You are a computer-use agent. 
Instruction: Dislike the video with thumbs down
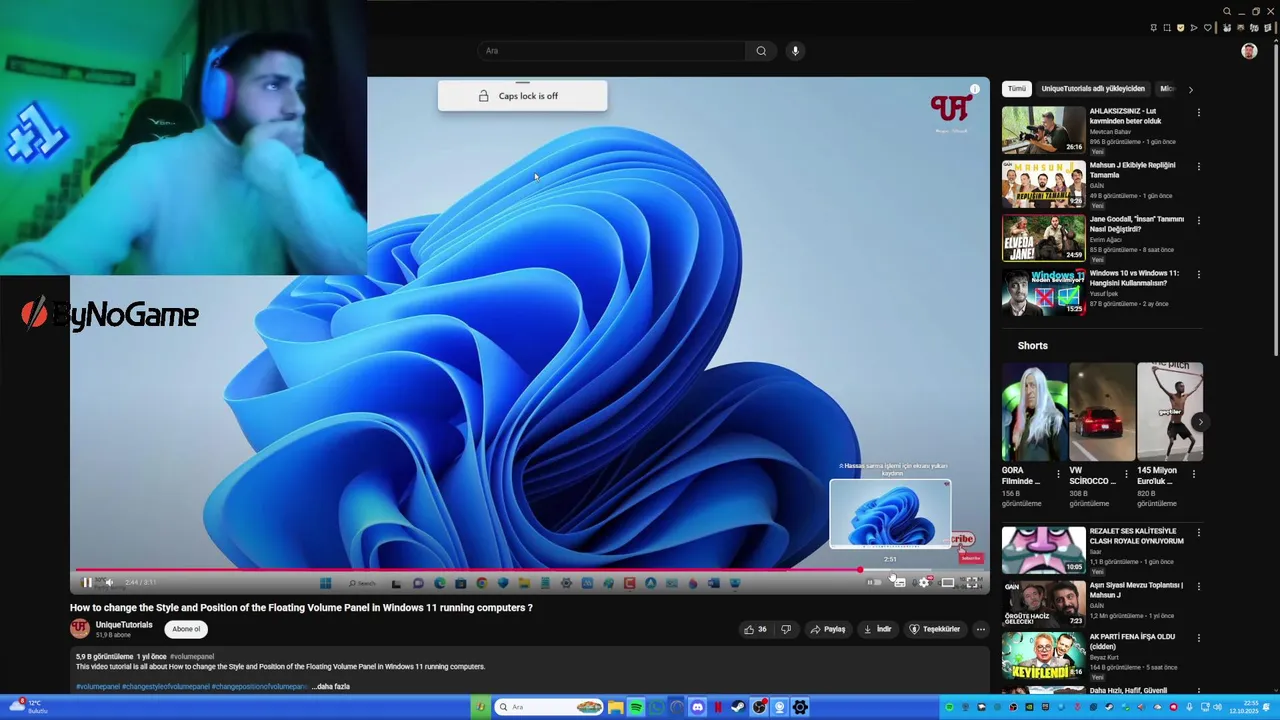click(x=786, y=629)
